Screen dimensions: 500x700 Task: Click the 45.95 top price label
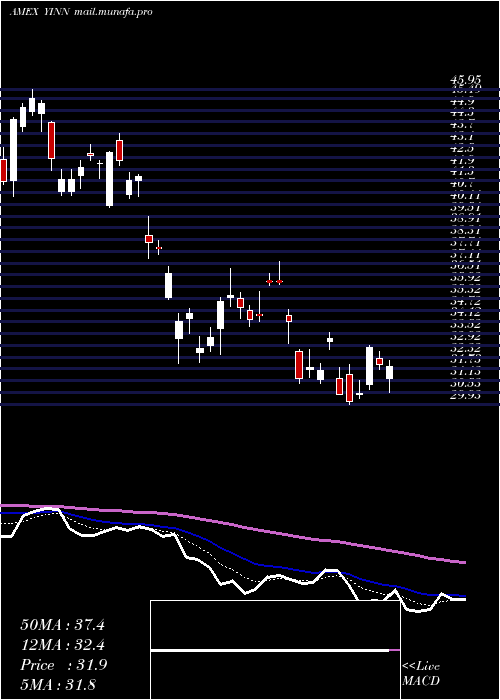pyautogui.click(x=466, y=80)
